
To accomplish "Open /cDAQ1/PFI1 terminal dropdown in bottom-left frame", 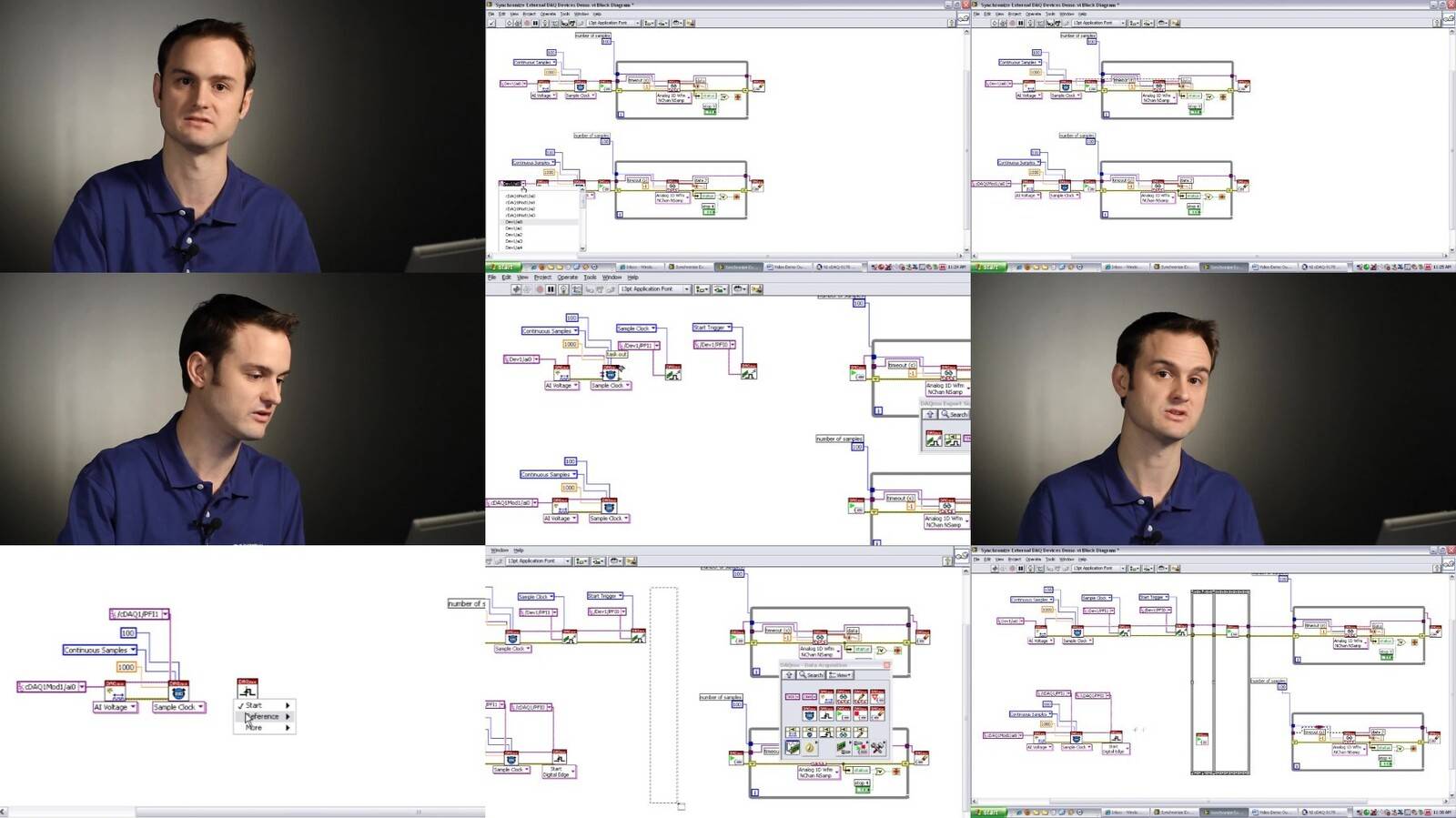I will (139, 614).
